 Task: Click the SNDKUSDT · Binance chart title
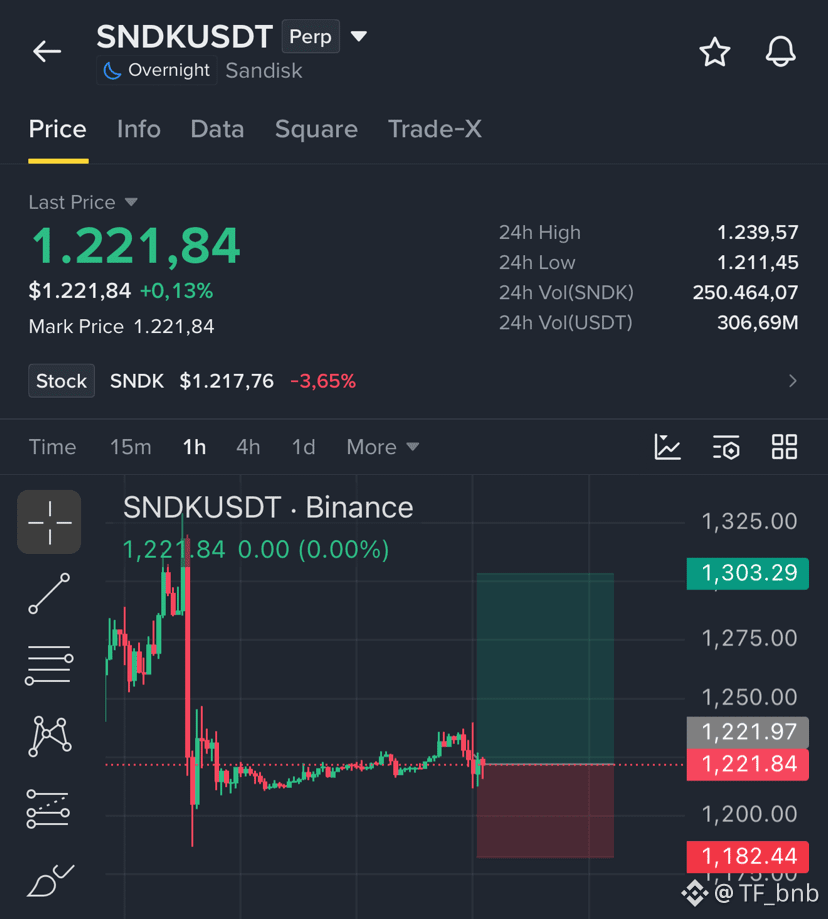(268, 508)
